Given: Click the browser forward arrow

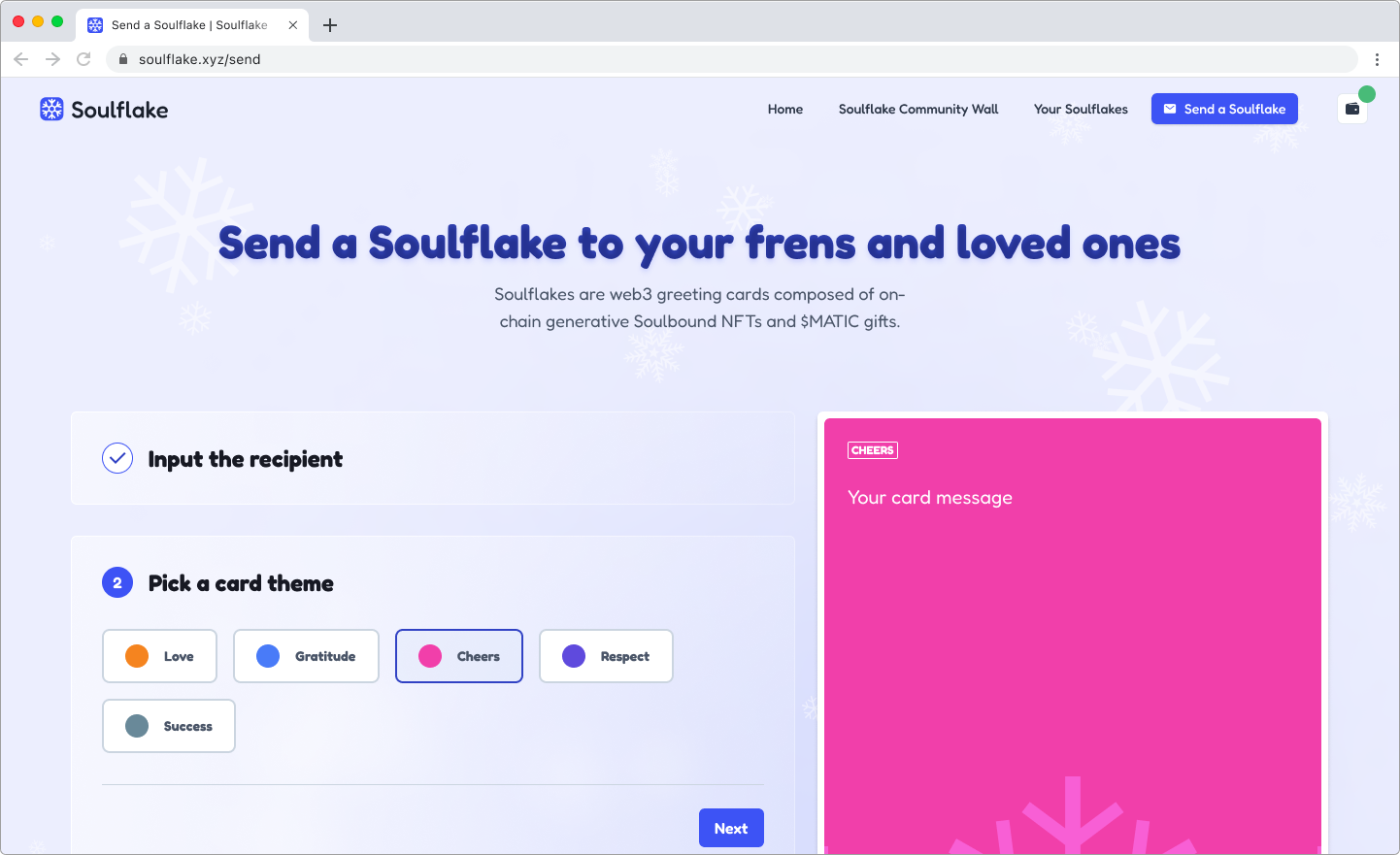Looking at the screenshot, I should pos(52,59).
